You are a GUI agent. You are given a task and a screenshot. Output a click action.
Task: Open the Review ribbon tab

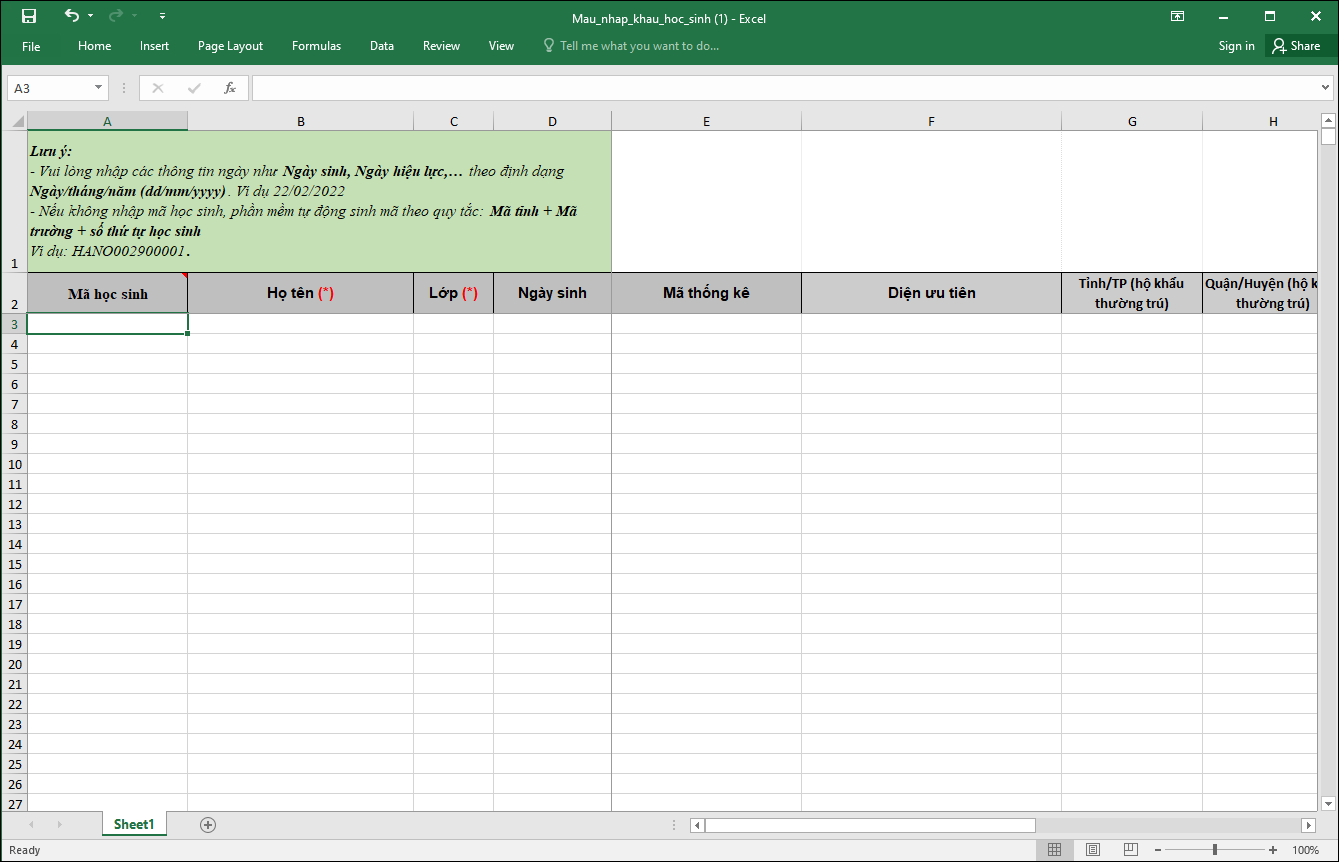[441, 46]
